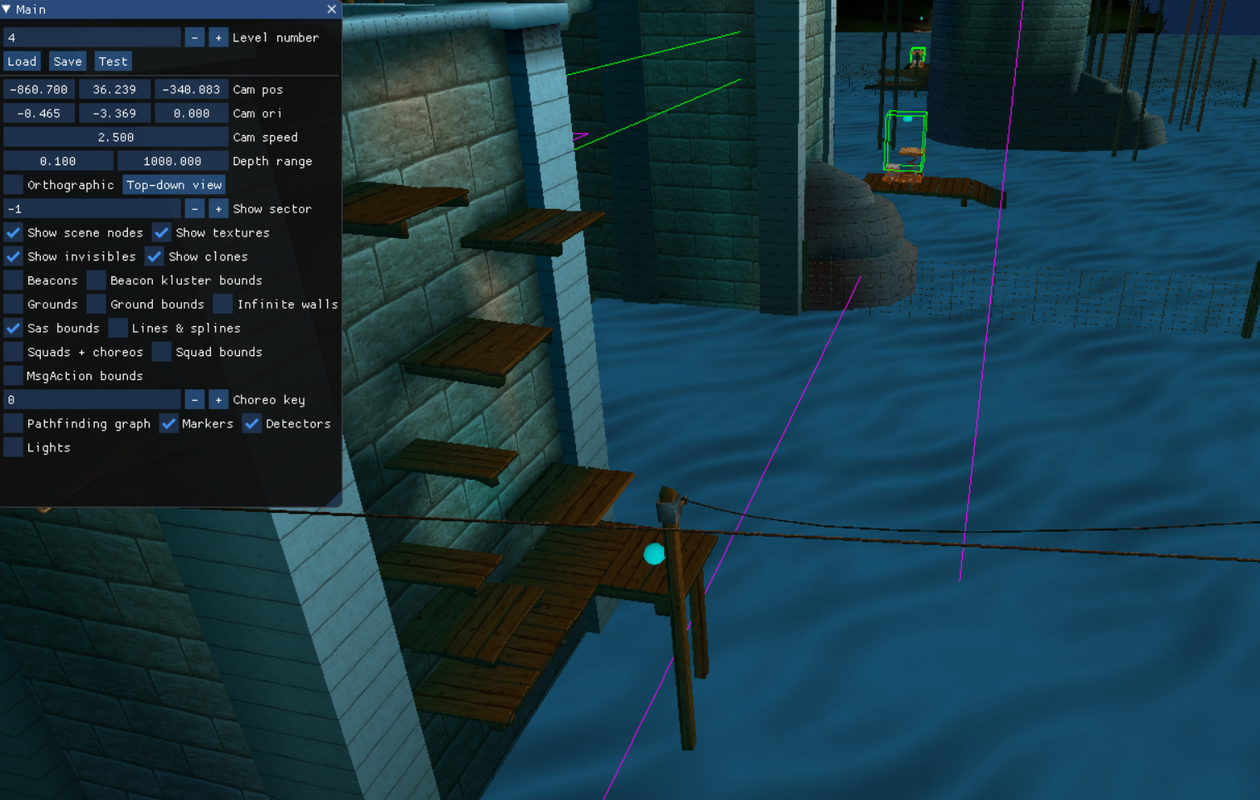Image resolution: width=1260 pixels, height=800 pixels.
Task: Click the Show sector input field
Action: (x=92, y=209)
